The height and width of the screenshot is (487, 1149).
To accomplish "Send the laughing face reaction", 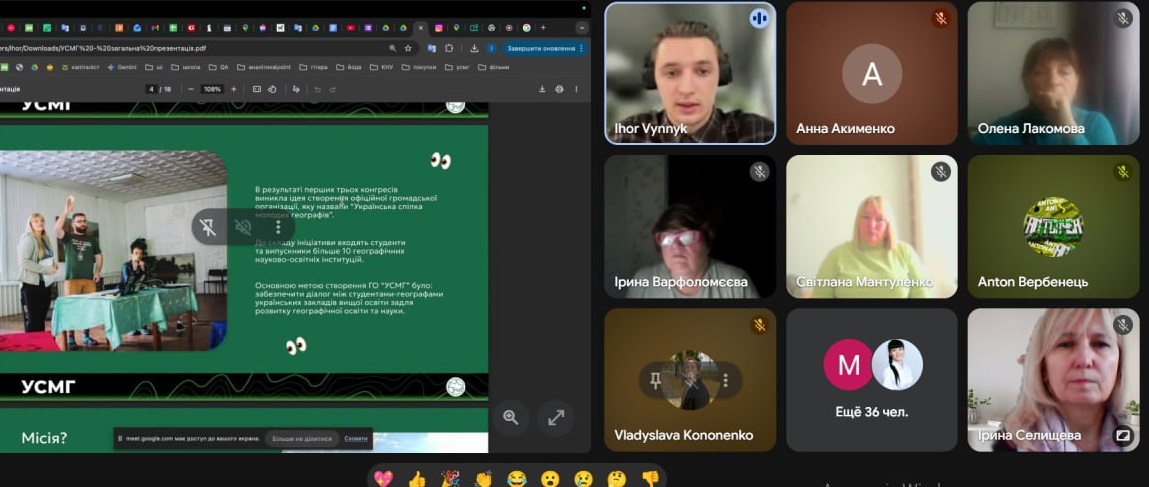I will click(517, 479).
